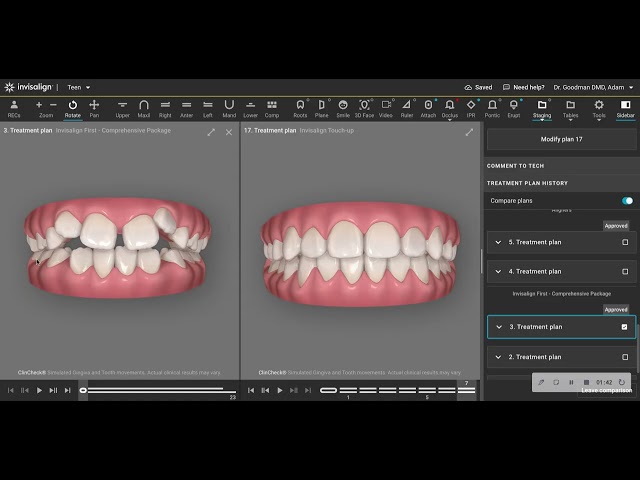Toggle Pontic display
640x480 pixels.
tap(492, 109)
